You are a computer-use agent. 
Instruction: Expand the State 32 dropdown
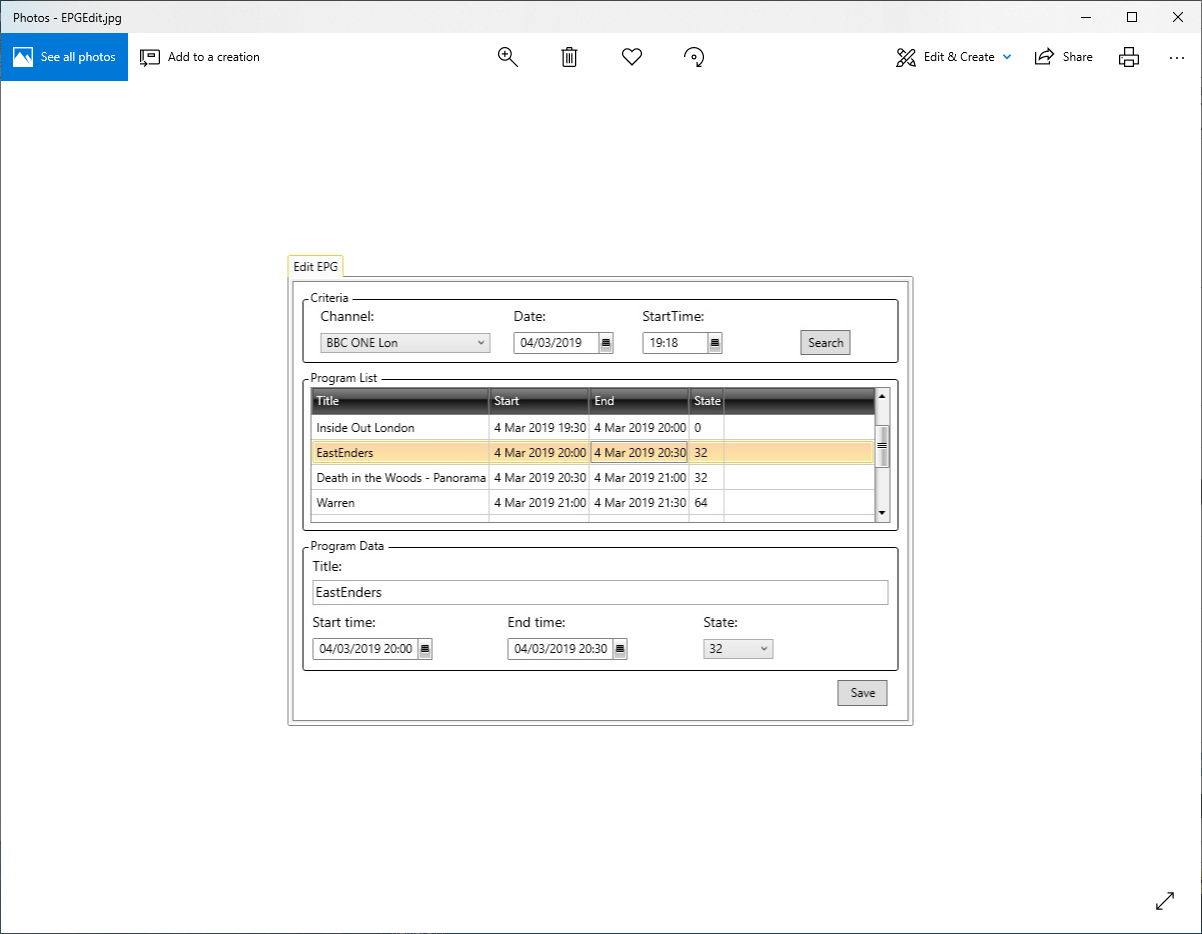pos(738,649)
